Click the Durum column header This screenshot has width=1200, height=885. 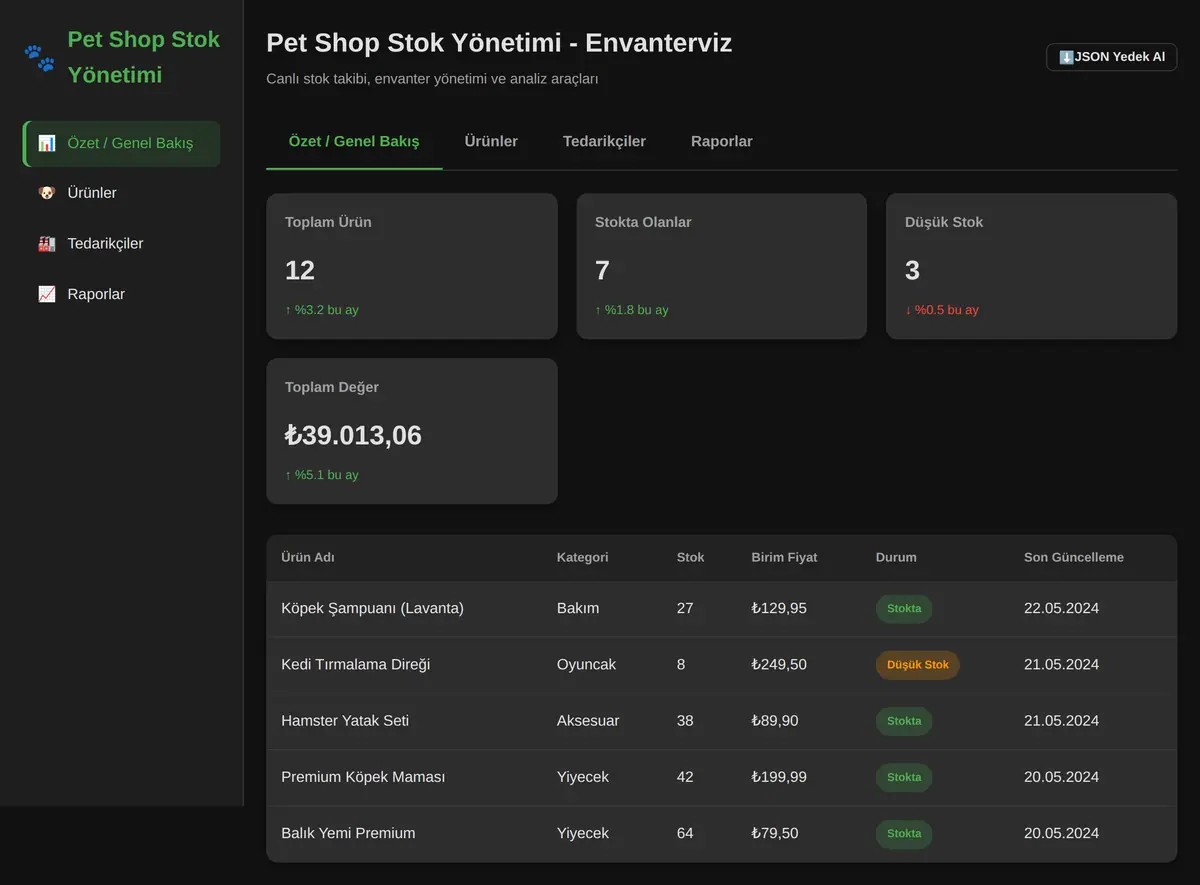(896, 557)
